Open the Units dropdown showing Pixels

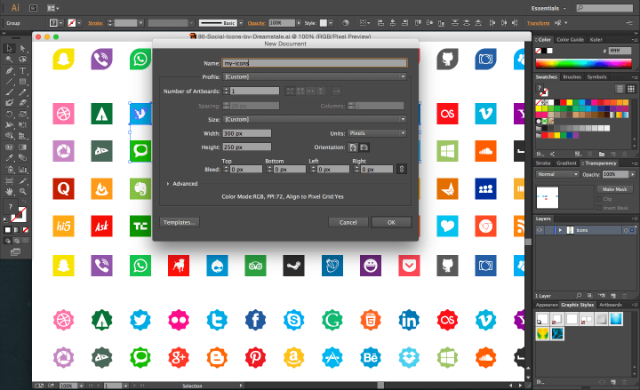tap(377, 133)
